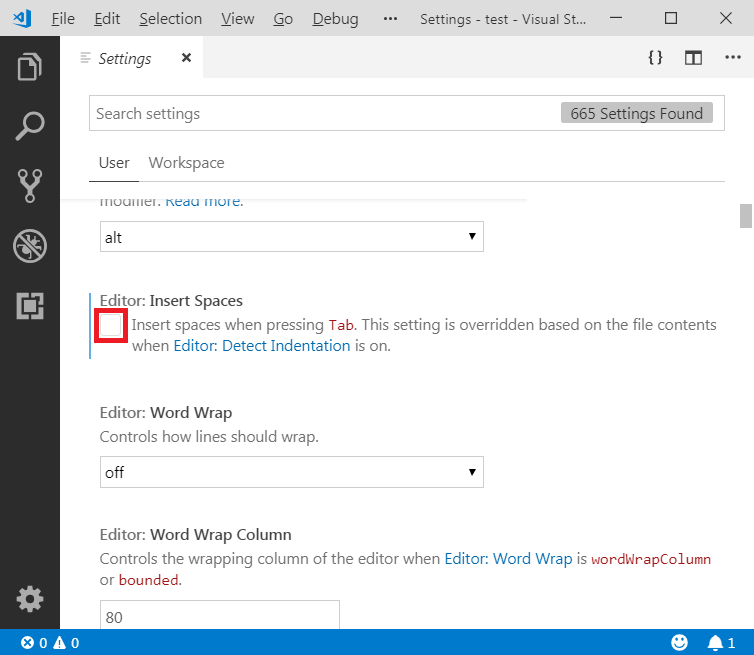Split the editor with the split icon
The height and width of the screenshot is (655, 754).
coord(693,58)
